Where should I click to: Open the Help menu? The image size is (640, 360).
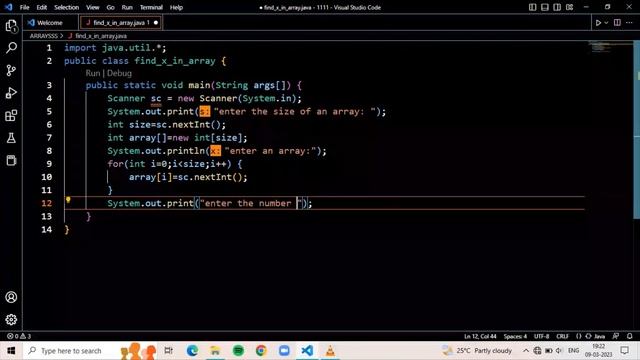pos(176,7)
